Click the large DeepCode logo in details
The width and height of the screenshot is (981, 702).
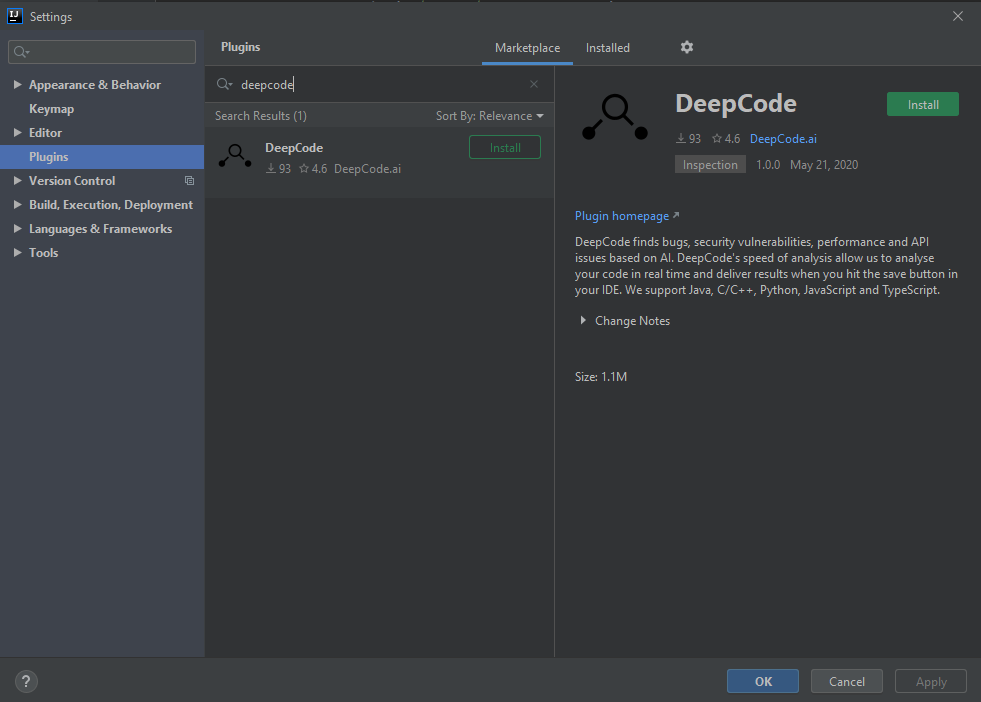615,117
